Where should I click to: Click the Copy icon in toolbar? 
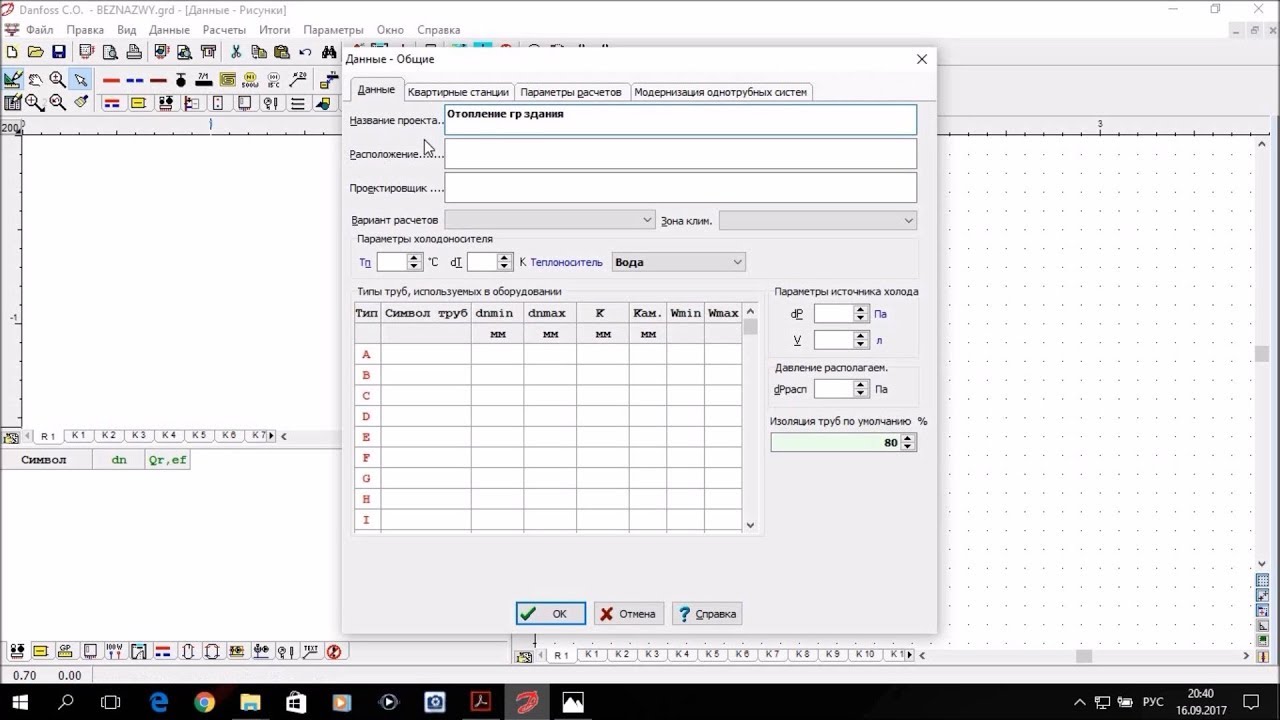(x=259, y=52)
